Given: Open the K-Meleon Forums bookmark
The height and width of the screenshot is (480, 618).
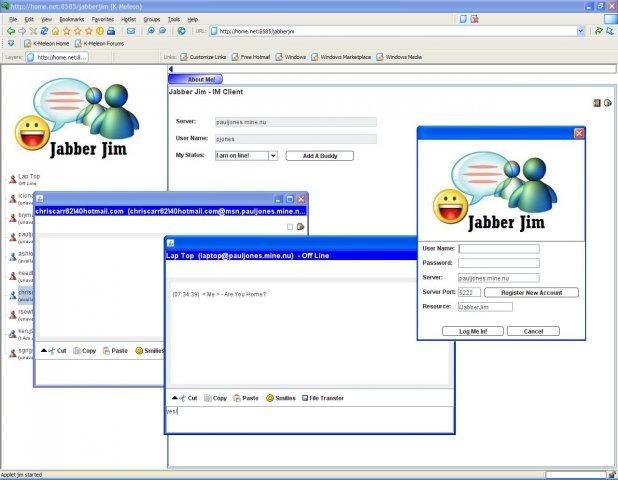Looking at the screenshot, I should (x=99, y=43).
